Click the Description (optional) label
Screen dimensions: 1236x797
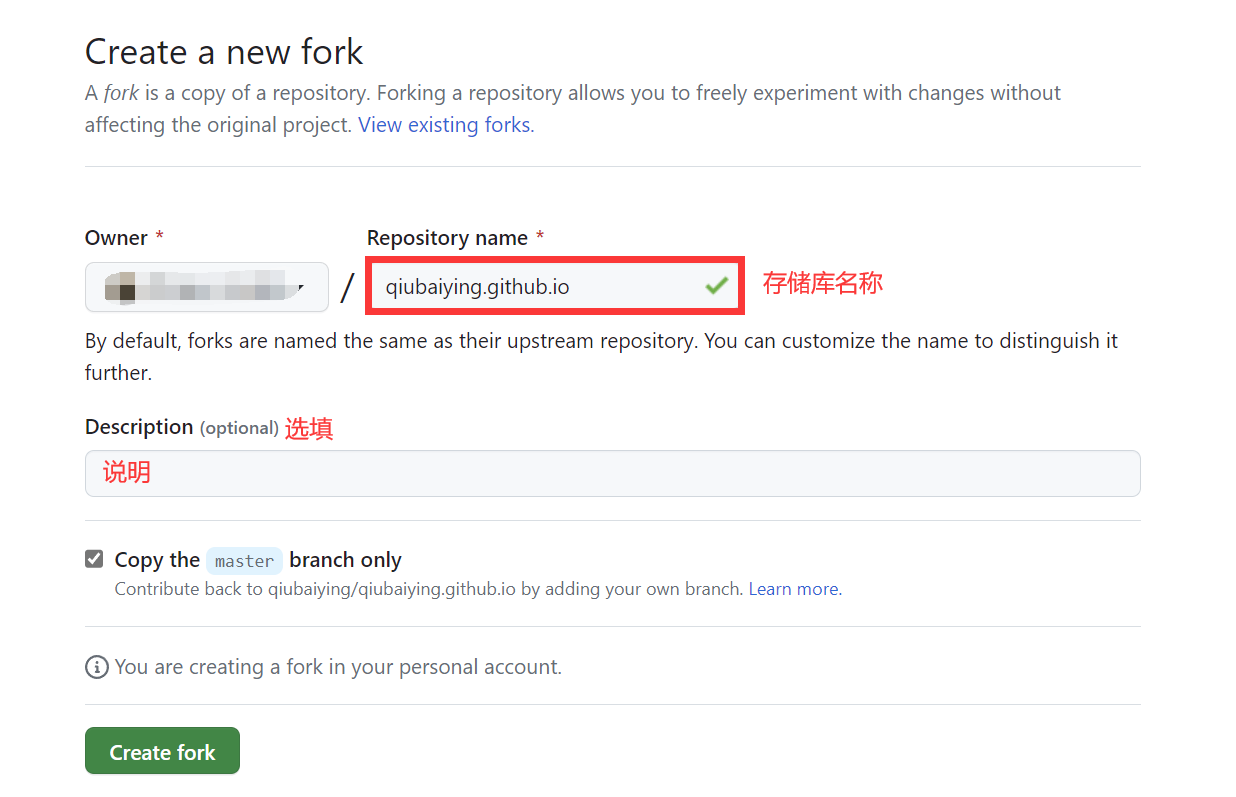coord(181,427)
